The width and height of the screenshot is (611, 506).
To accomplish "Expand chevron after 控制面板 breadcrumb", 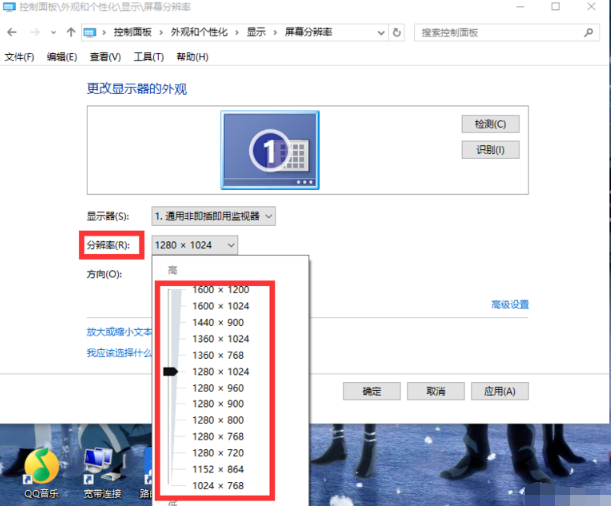I will [161, 33].
